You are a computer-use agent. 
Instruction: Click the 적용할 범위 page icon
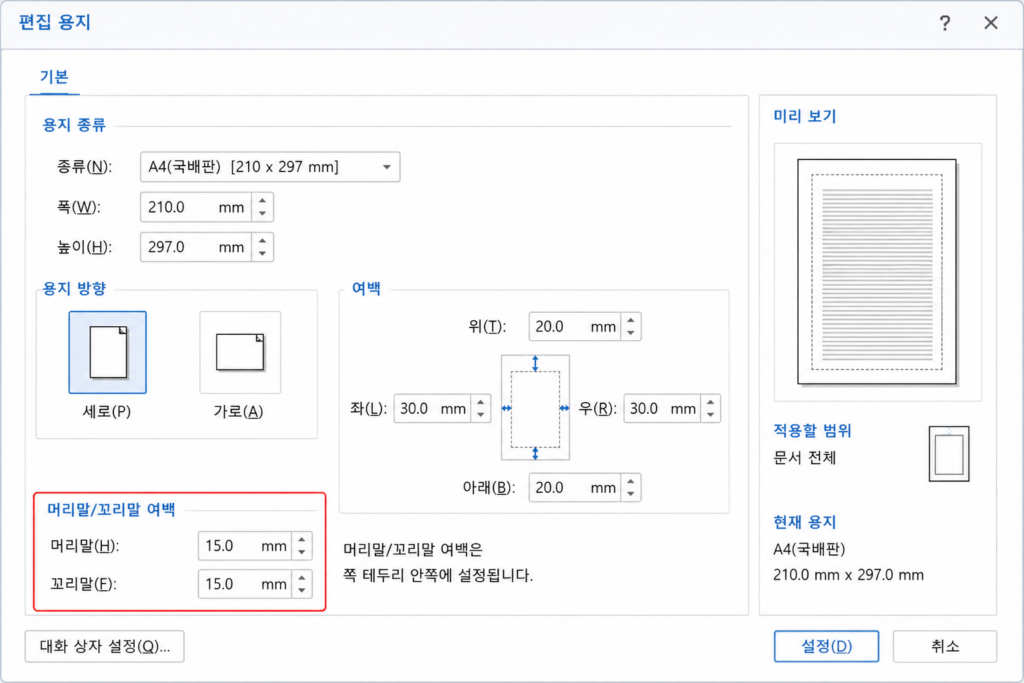(x=949, y=454)
